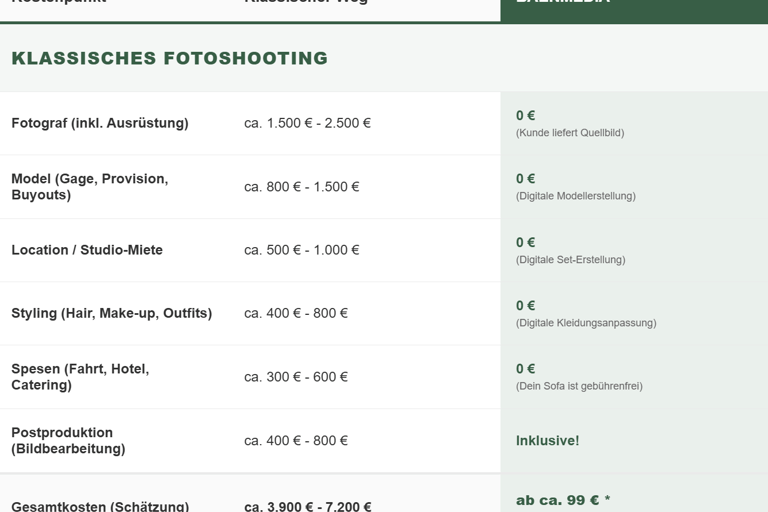Viewport: 768px width, 512px height.
Task: Select the 'Styling (Hair, Make-up, Outfits)' label
Action: tap(112, 313)
